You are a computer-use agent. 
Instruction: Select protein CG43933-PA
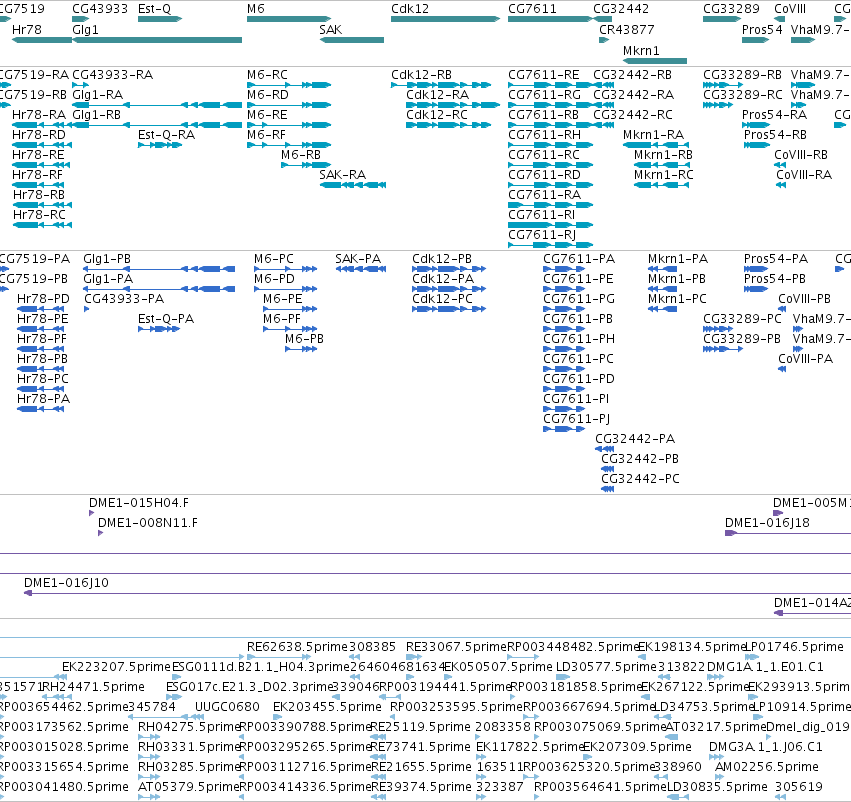[x=124, y=298]
